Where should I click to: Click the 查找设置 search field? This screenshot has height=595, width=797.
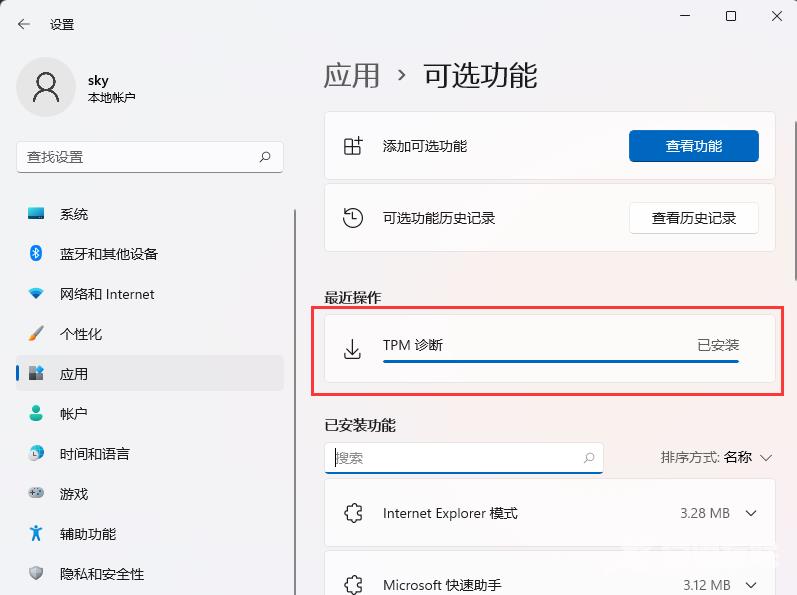(x=150, y=157)
